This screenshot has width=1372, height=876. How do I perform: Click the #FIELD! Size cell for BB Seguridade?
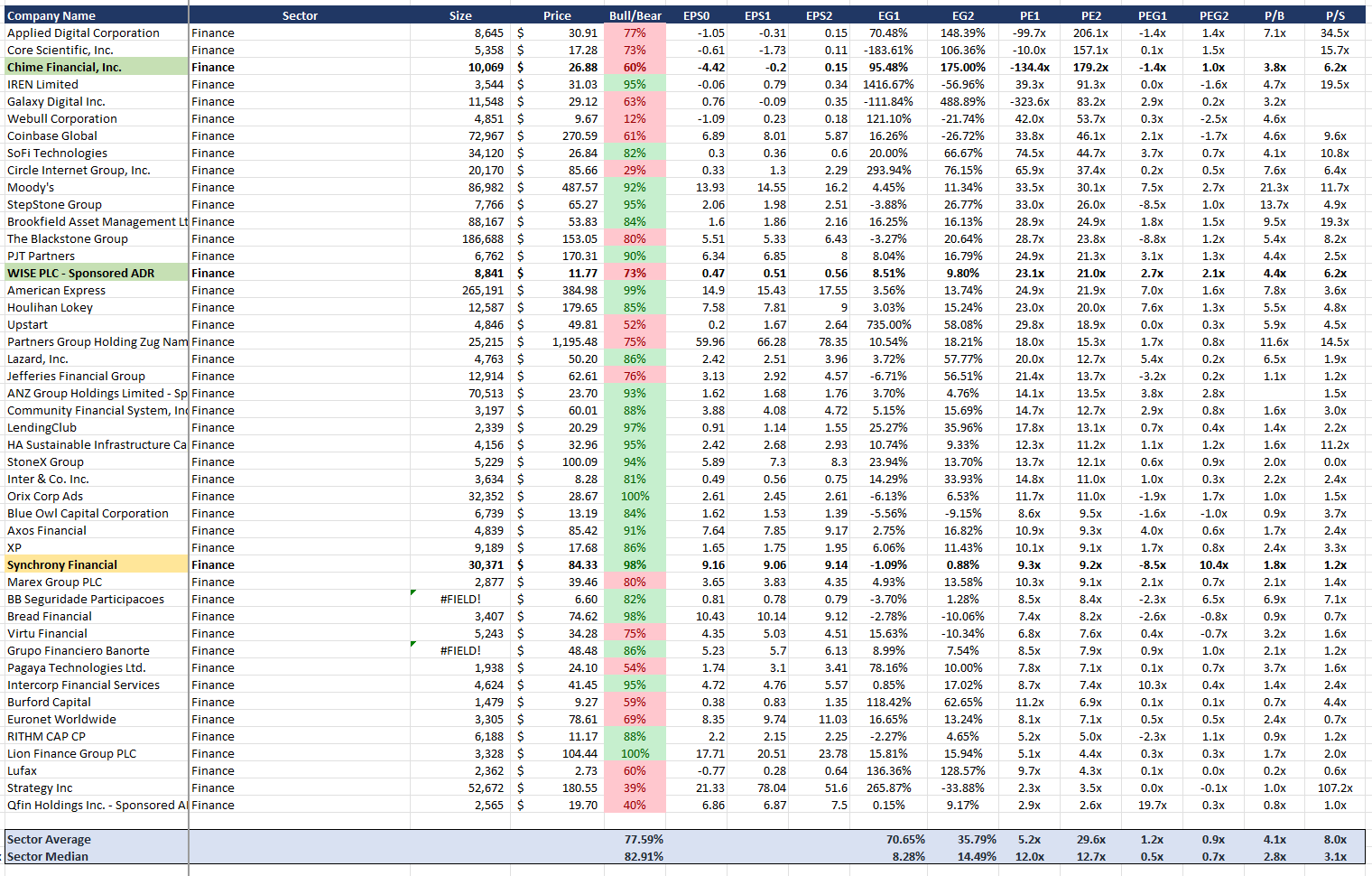460,599
